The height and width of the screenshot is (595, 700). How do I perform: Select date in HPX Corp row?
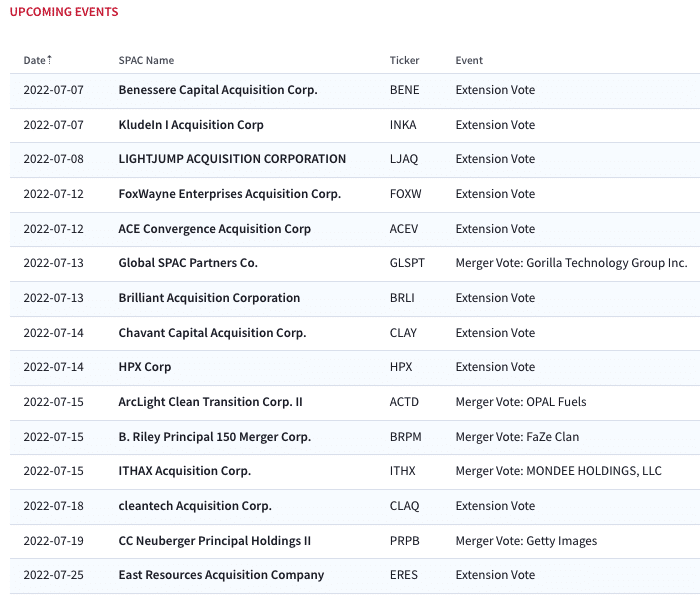(x=53, y=367)
